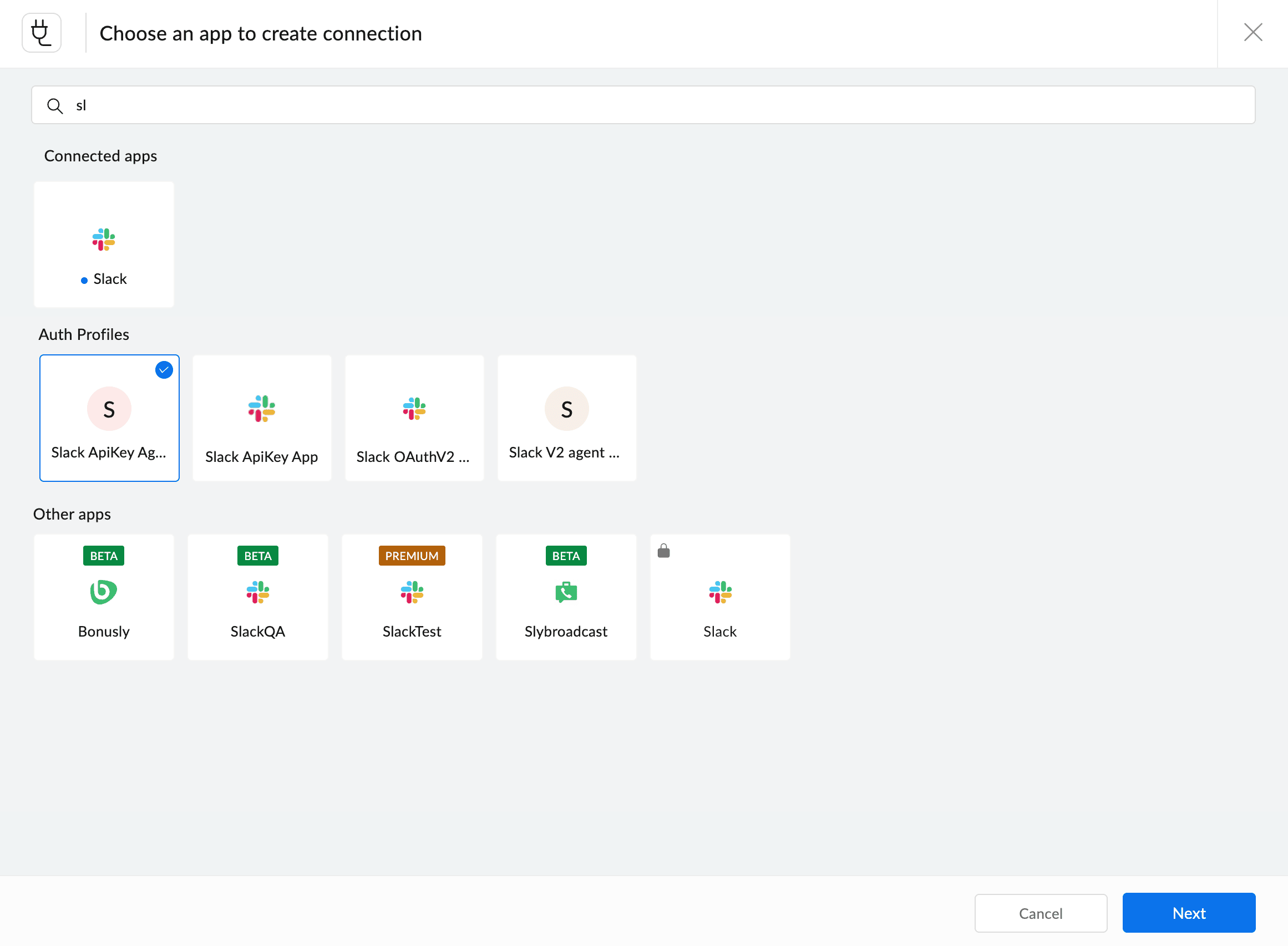
Task: Close the Choose an app dialog
Action: (1254, 33)
